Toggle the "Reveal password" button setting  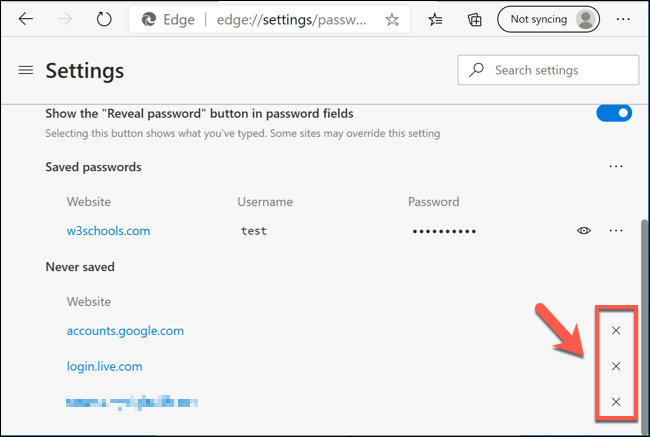(614, 114)
